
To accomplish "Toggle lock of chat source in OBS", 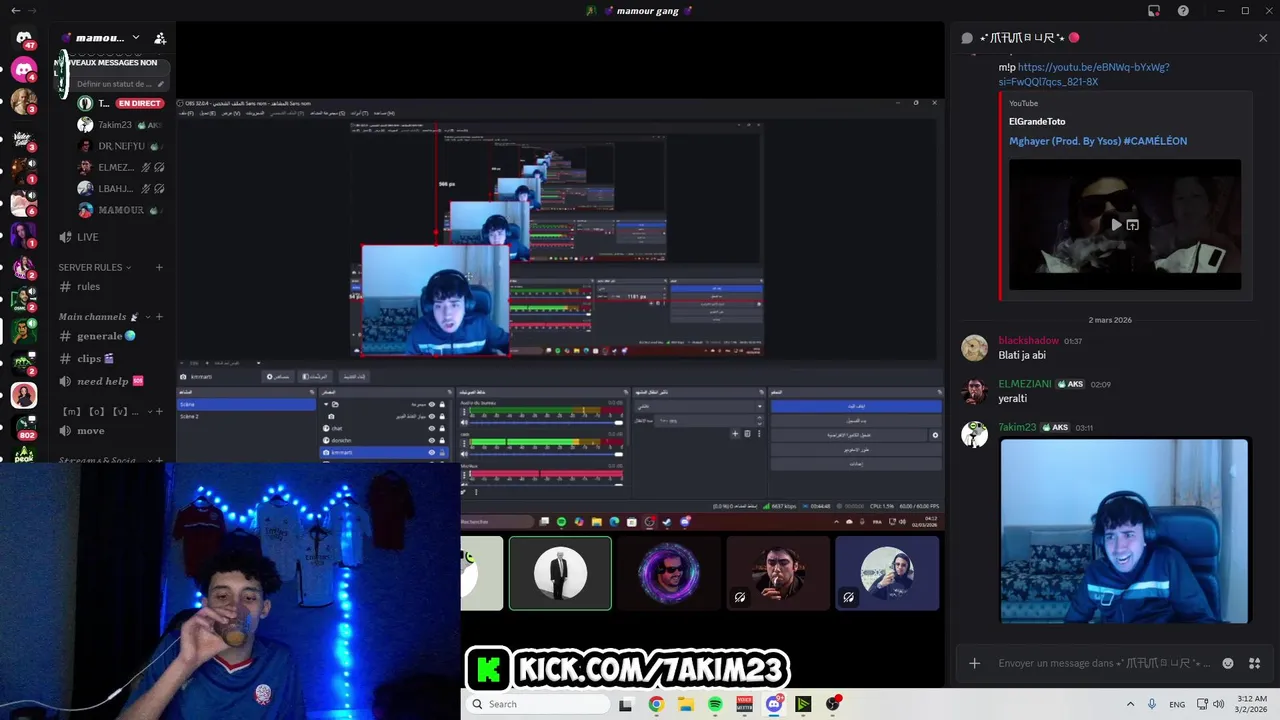I will [442, 428].
